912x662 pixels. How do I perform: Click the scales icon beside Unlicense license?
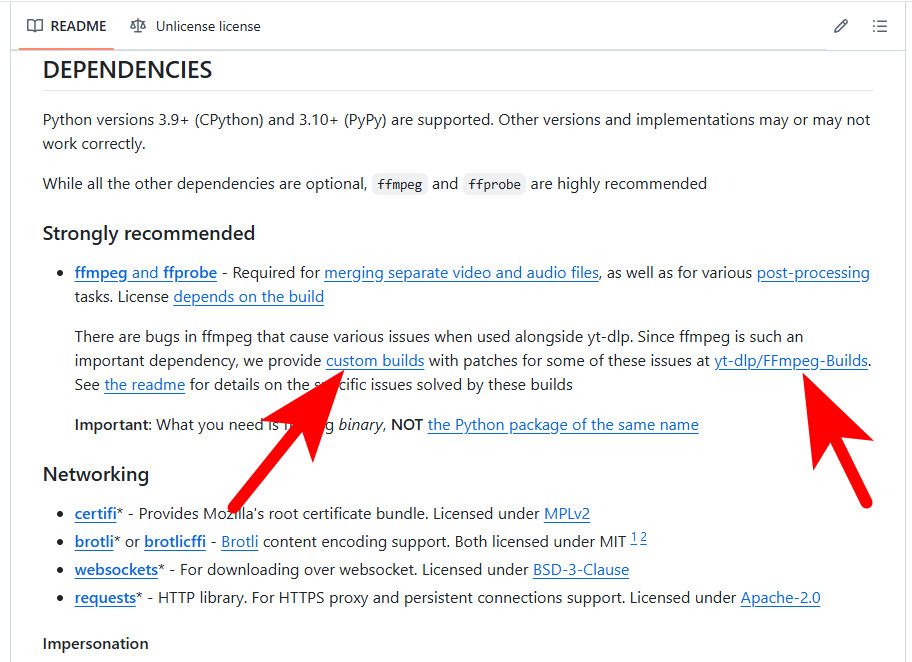tap(138, 26)
